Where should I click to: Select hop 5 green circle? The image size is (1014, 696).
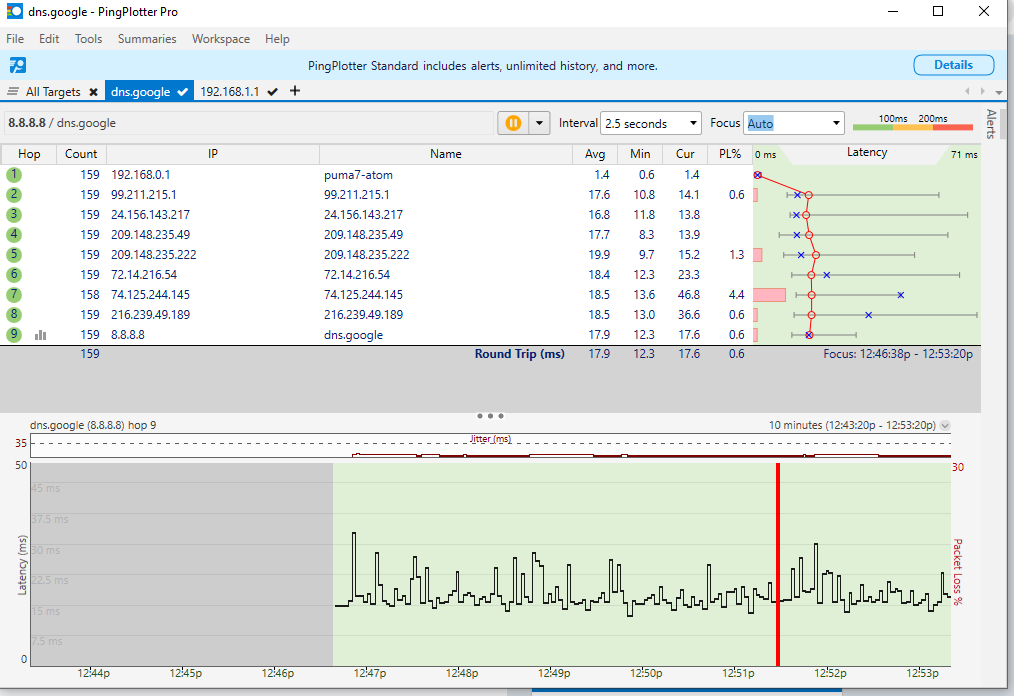coord(14,255)
